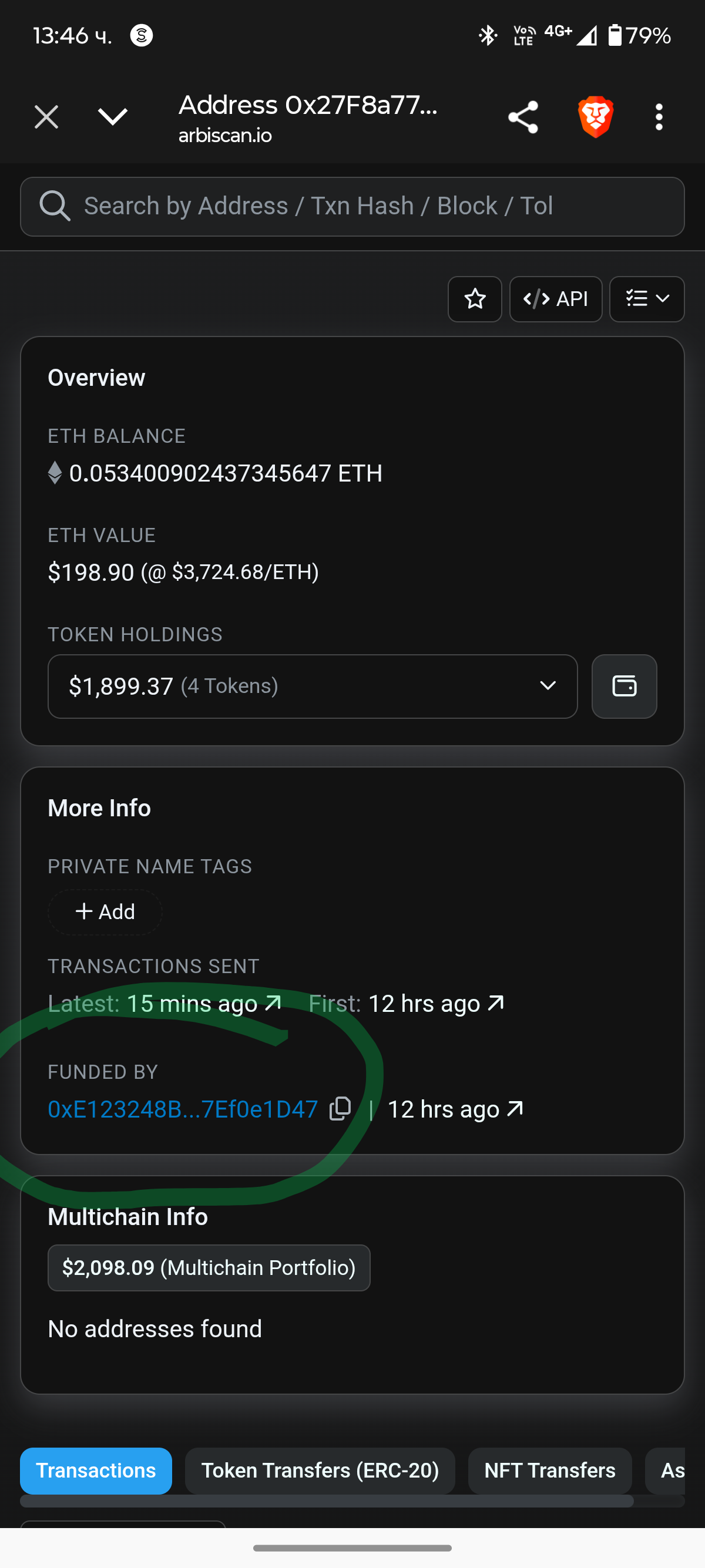Add a private name tag

(105, 911)
